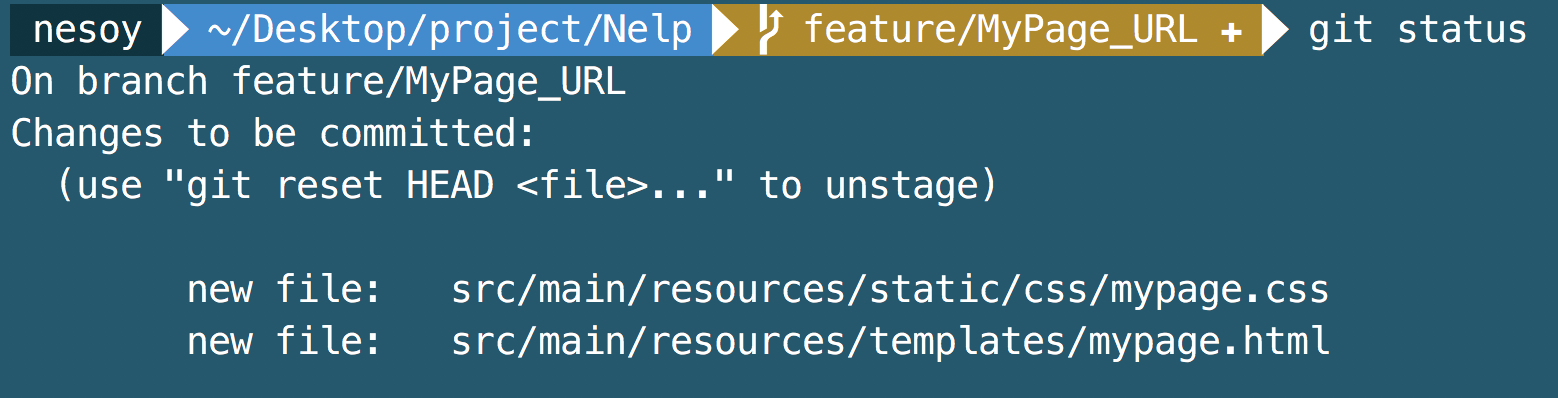Click the first new file label

(285, 290)
